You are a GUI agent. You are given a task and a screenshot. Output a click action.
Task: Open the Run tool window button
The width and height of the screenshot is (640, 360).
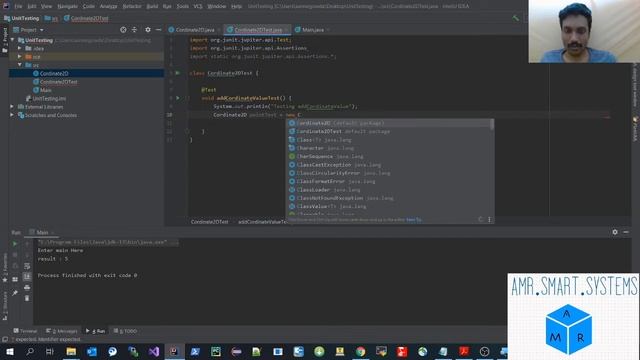[x=95, y=331]
